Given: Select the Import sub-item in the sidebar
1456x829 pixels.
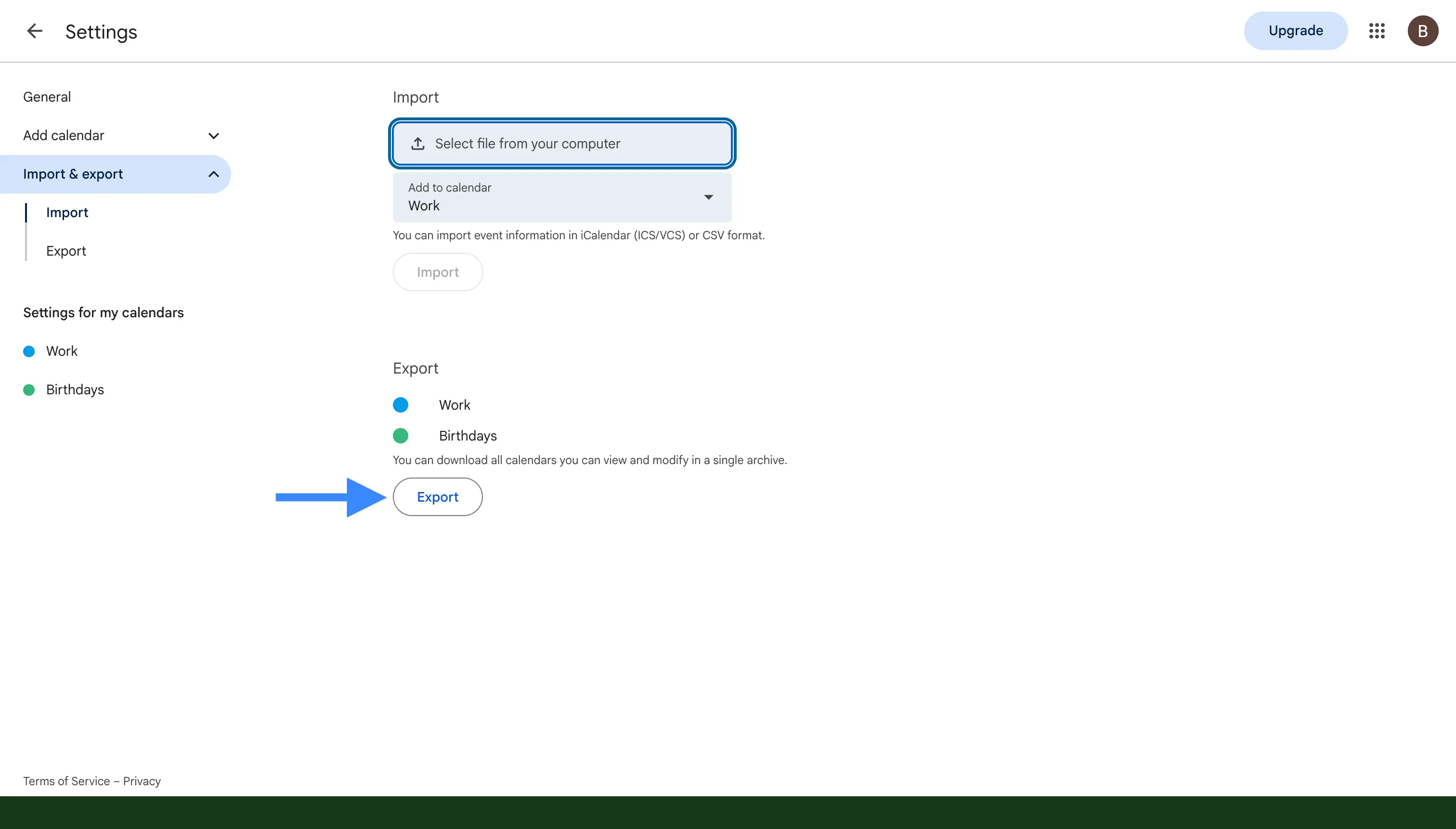Looking at the screenshot, I should pos(67,212).
